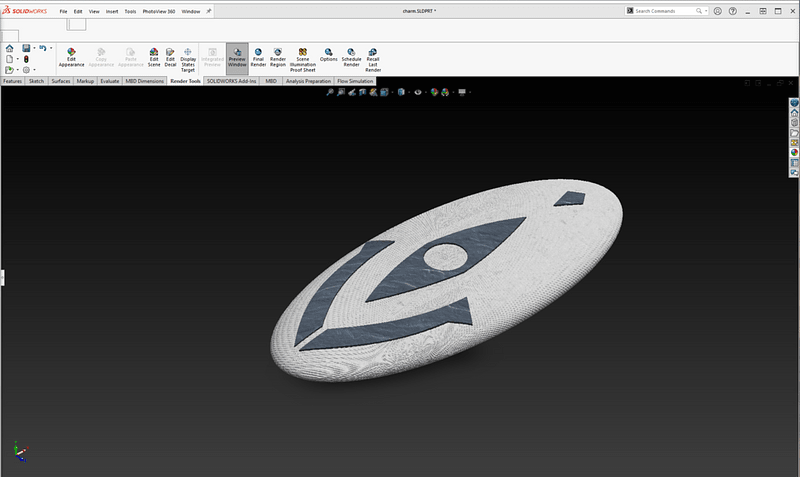This screenshot has width=800, height=477.
Task: Open the Edit menu
Action: [x=78, y=11]
